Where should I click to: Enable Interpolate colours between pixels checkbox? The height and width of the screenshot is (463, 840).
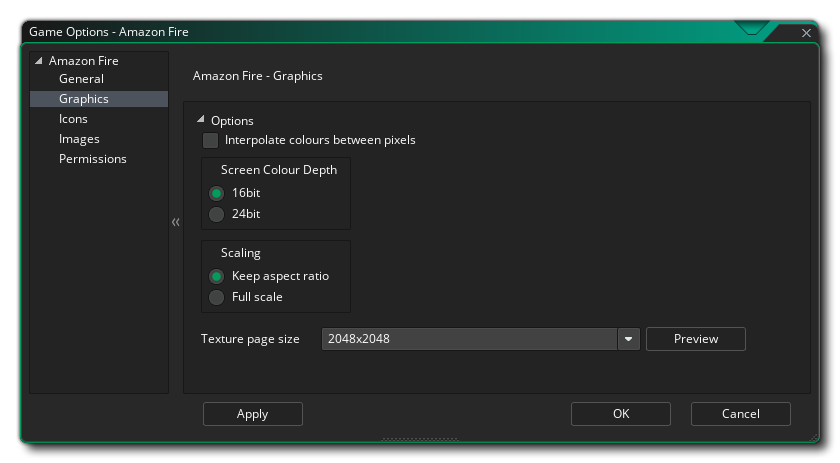tap(210, 140)
